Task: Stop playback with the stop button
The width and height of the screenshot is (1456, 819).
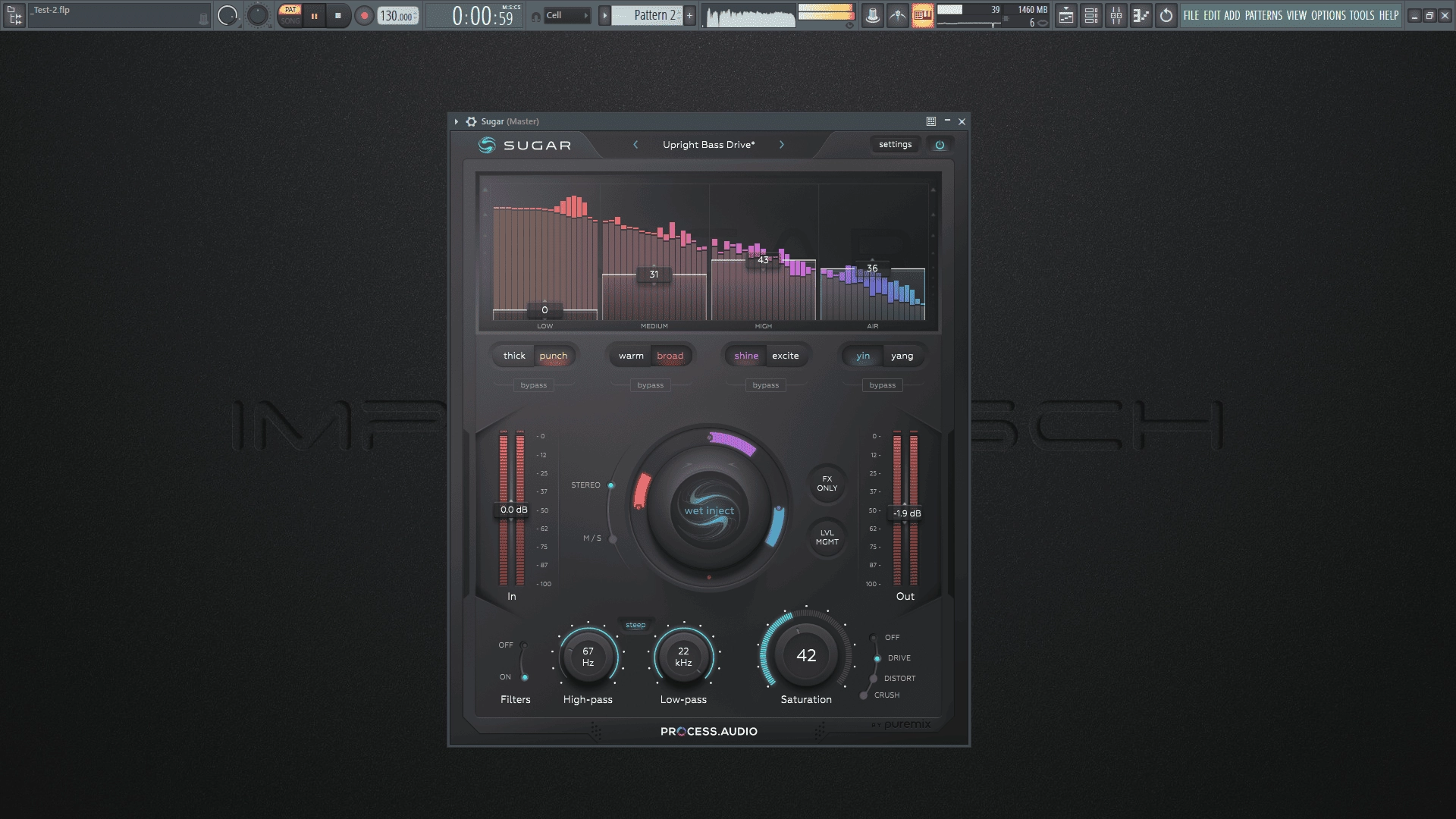Action: tap(338, 15)
